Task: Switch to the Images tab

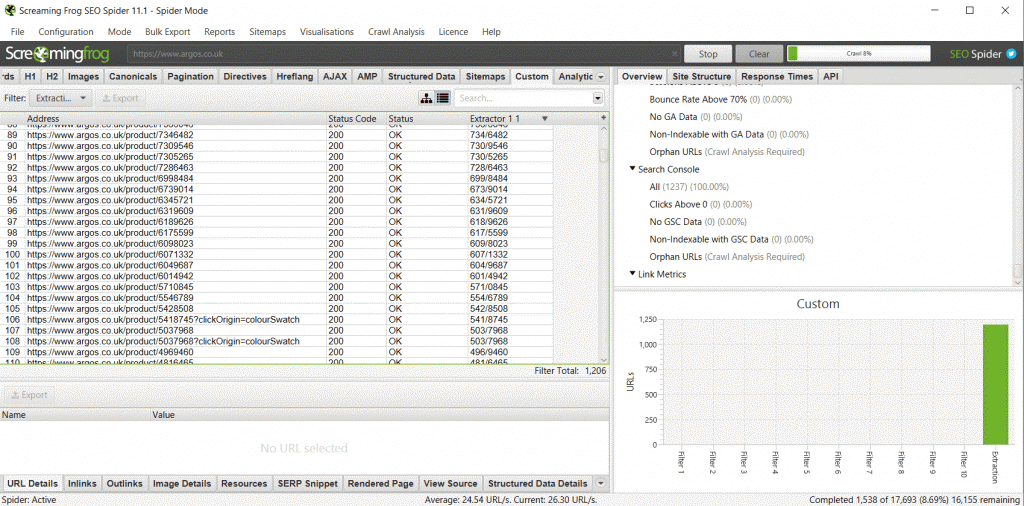Action: click(x=84, y=76)
